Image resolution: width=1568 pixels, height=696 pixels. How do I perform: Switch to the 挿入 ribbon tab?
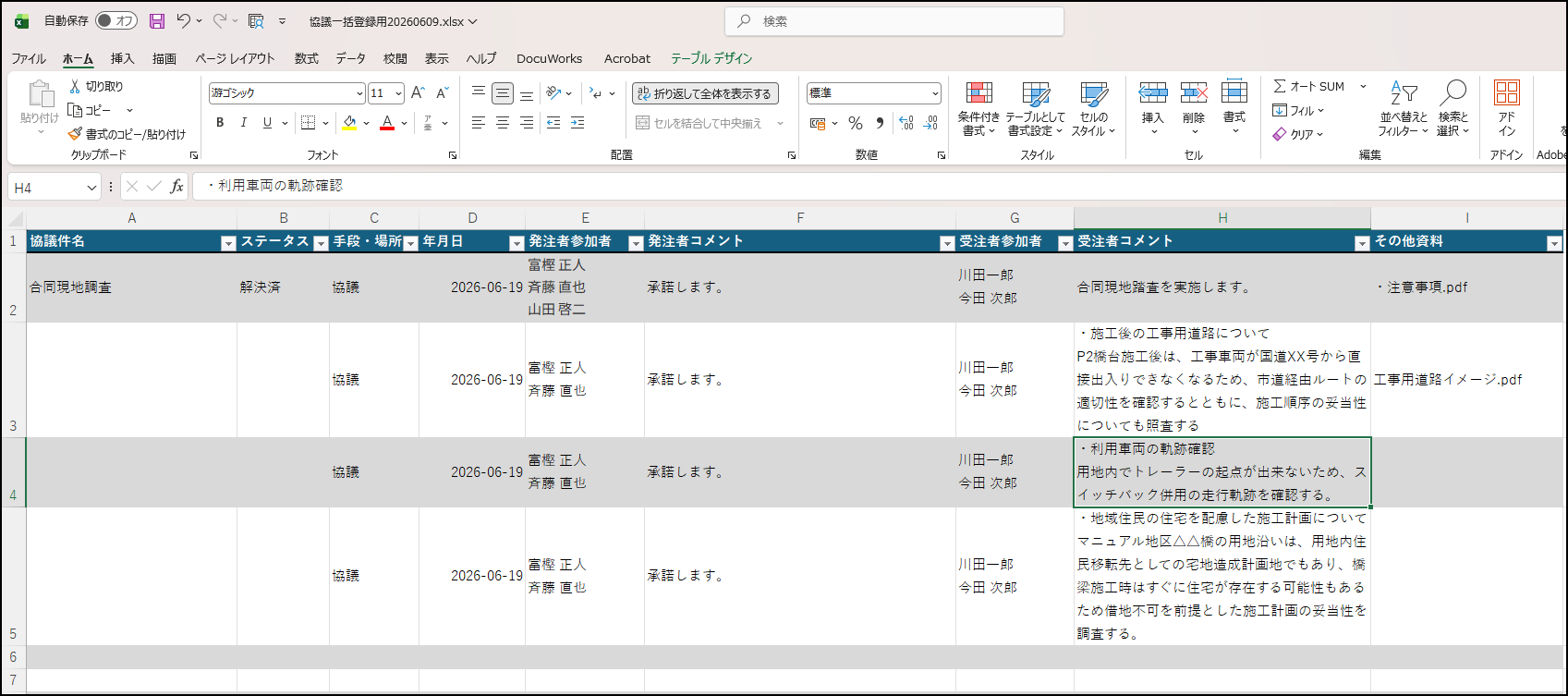[123, 58]
